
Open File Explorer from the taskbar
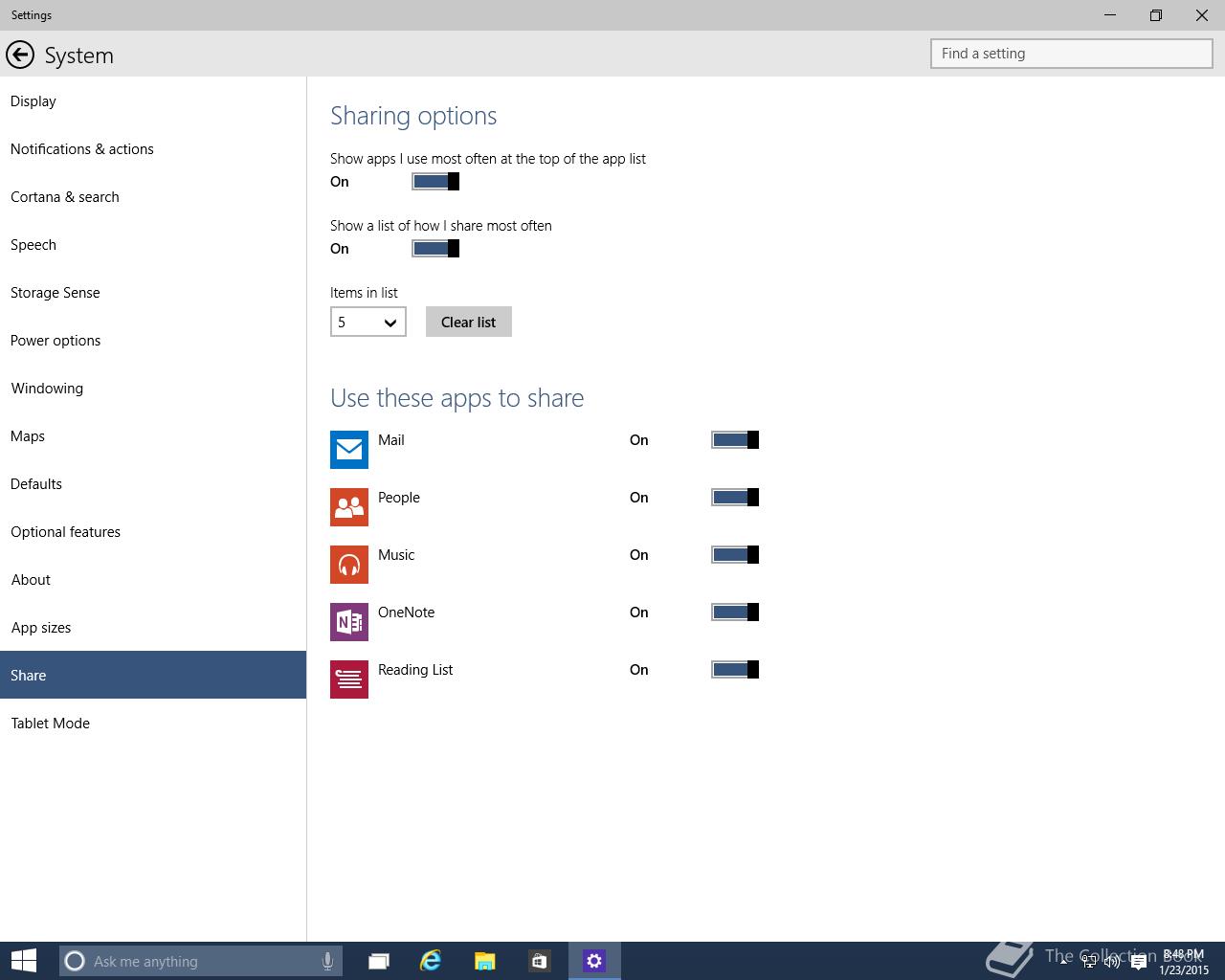pyautogui.click(x=485, y=961)
